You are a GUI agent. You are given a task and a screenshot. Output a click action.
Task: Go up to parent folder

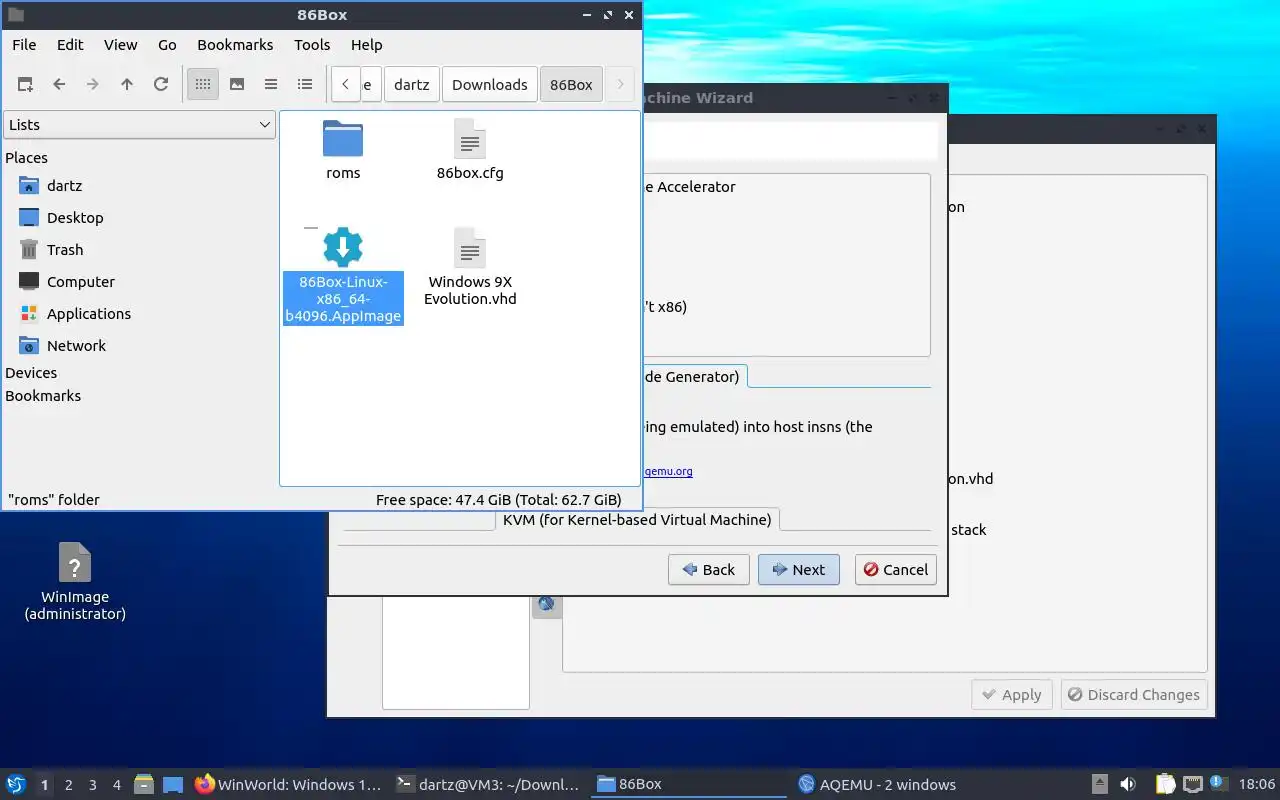coord(127,85)
